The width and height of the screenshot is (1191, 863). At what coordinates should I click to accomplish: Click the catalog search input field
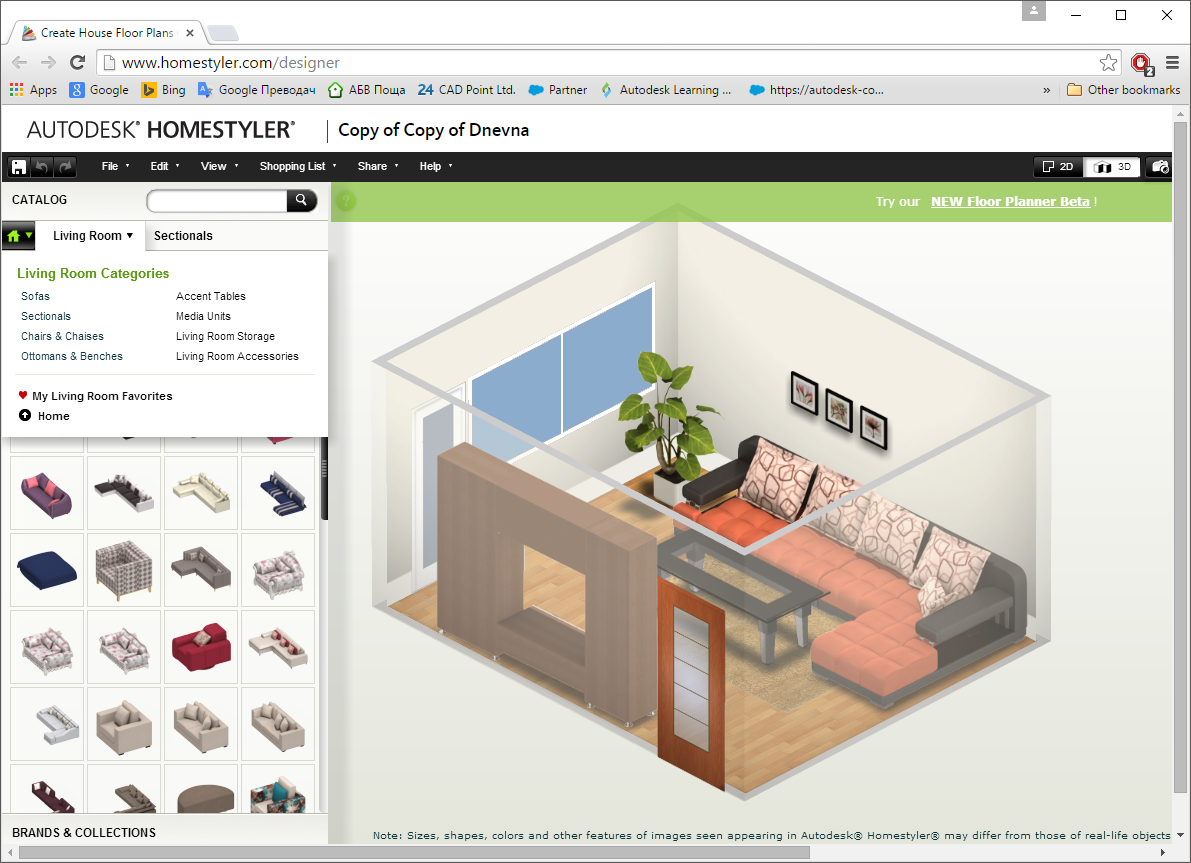[x=217, y=201]
